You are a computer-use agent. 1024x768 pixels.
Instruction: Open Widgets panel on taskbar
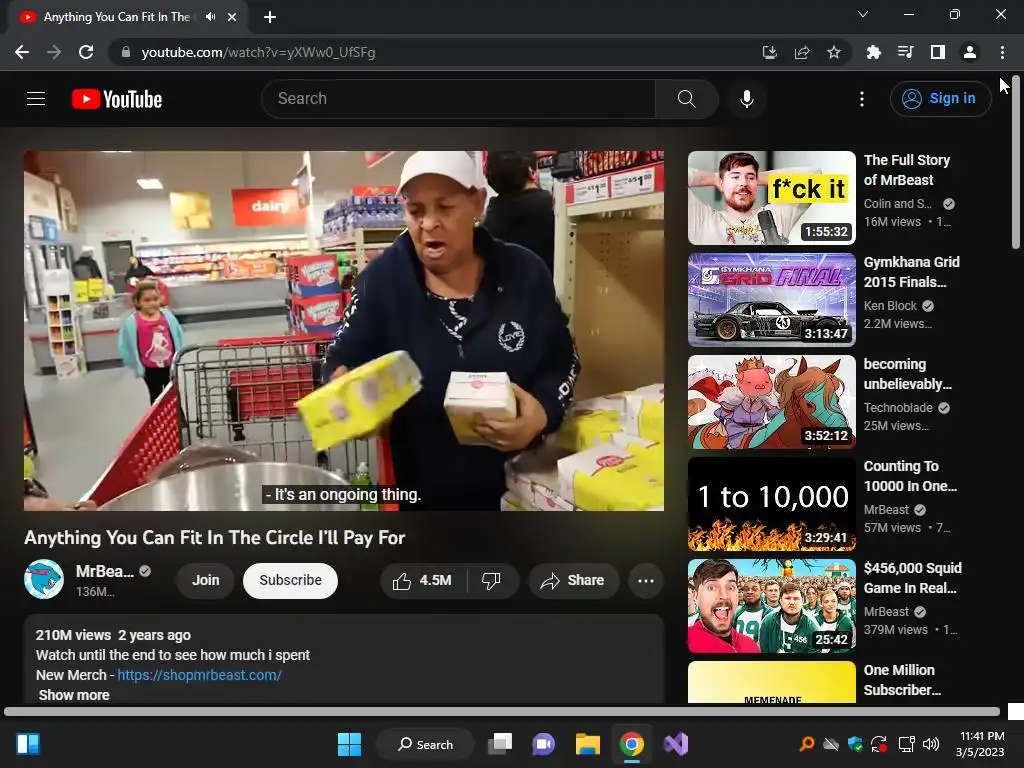pos(27,744)
